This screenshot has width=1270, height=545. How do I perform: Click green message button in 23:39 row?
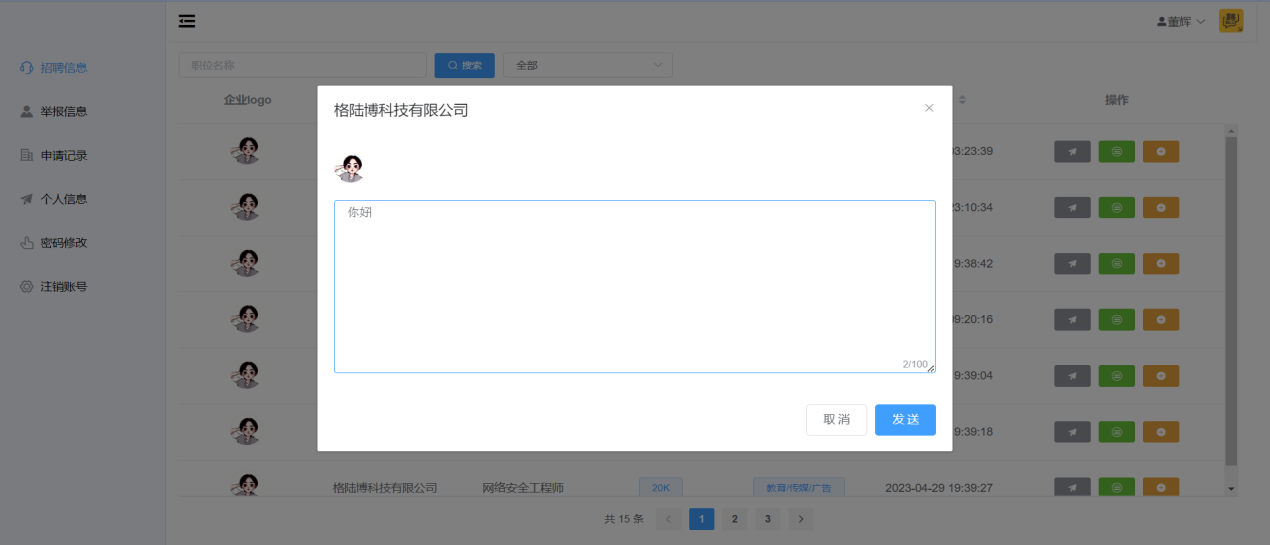1116,151
